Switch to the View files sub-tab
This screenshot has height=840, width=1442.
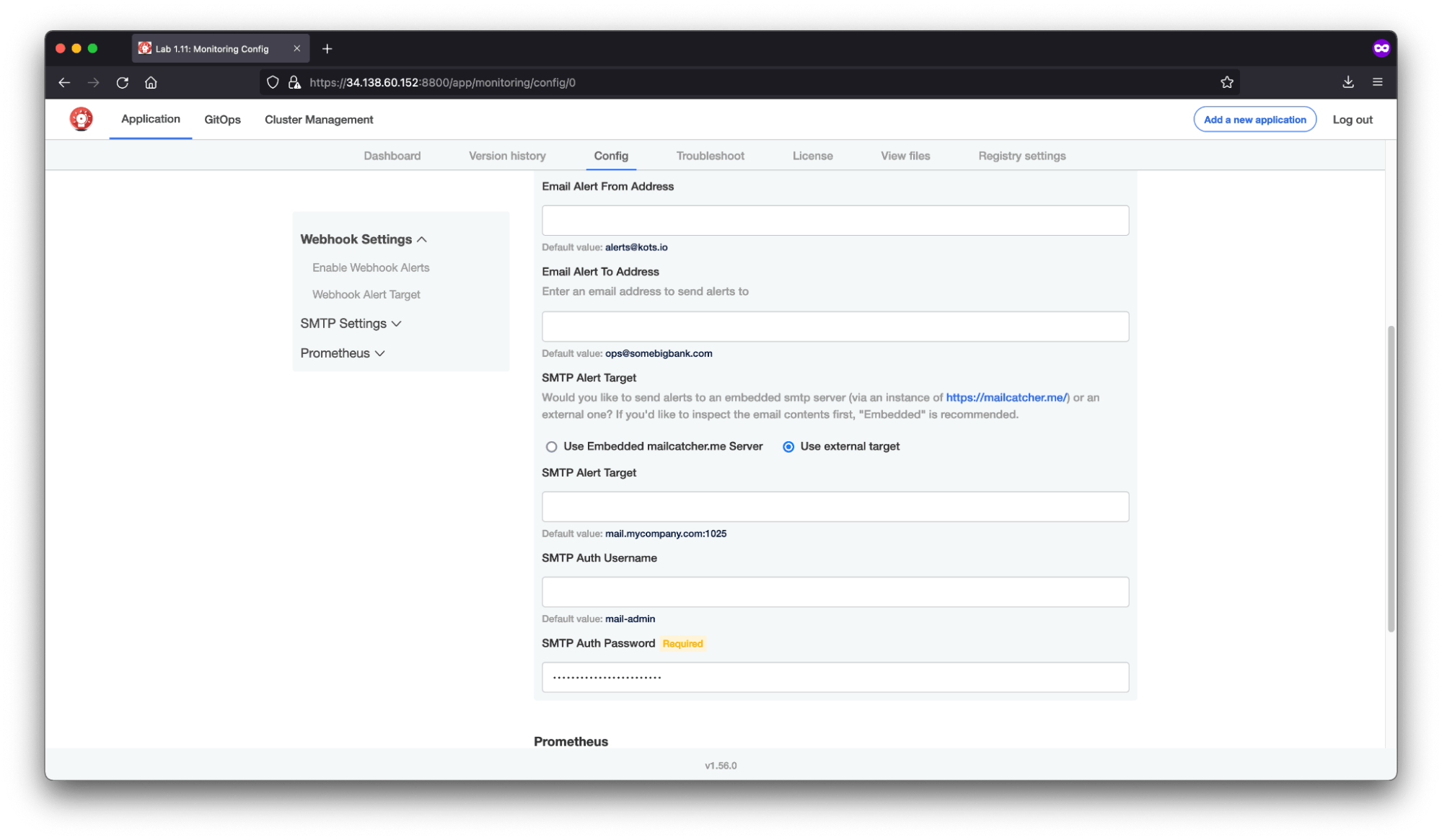coord(905,156)
